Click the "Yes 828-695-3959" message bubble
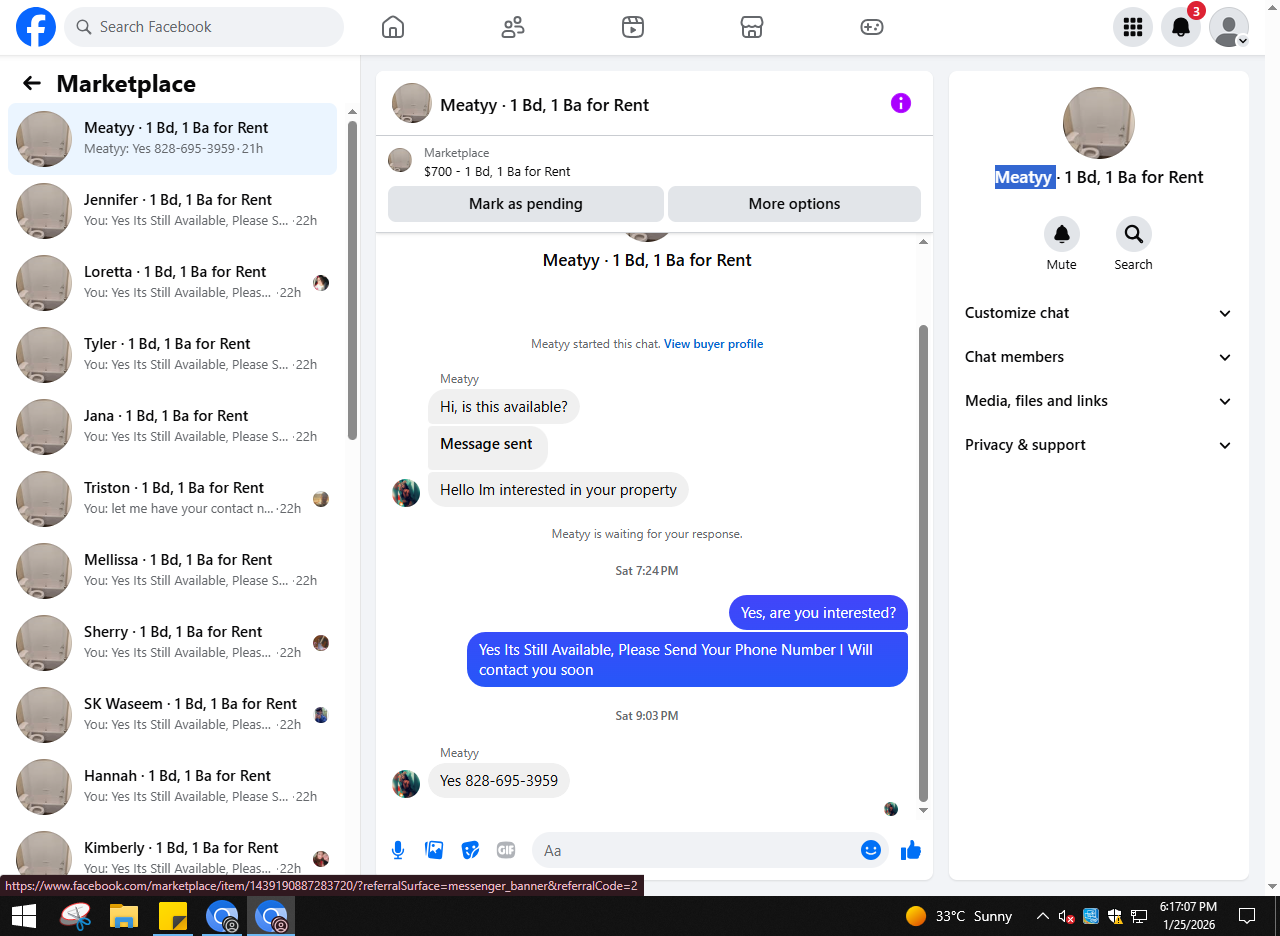 coord(499,780)
